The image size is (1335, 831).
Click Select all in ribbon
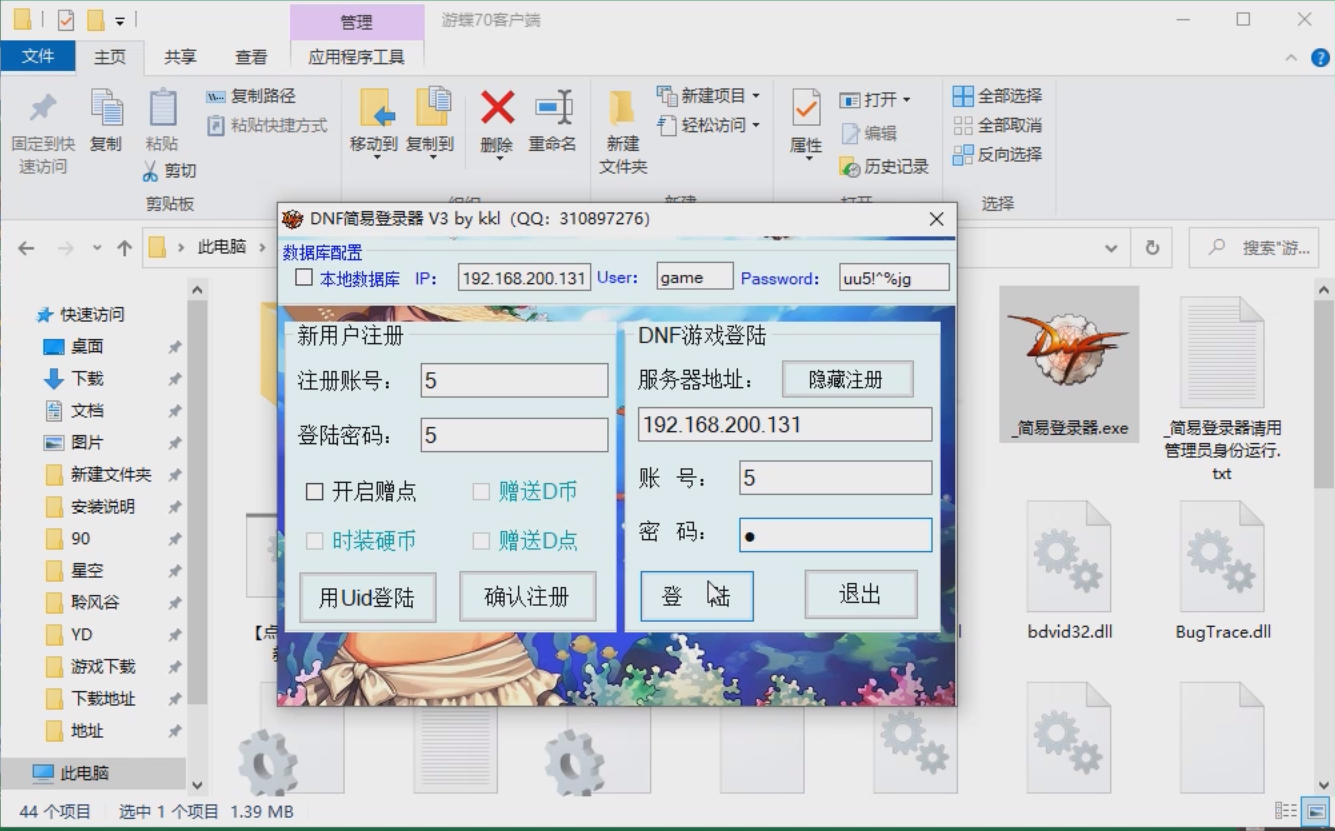click(x=997, y=96)
